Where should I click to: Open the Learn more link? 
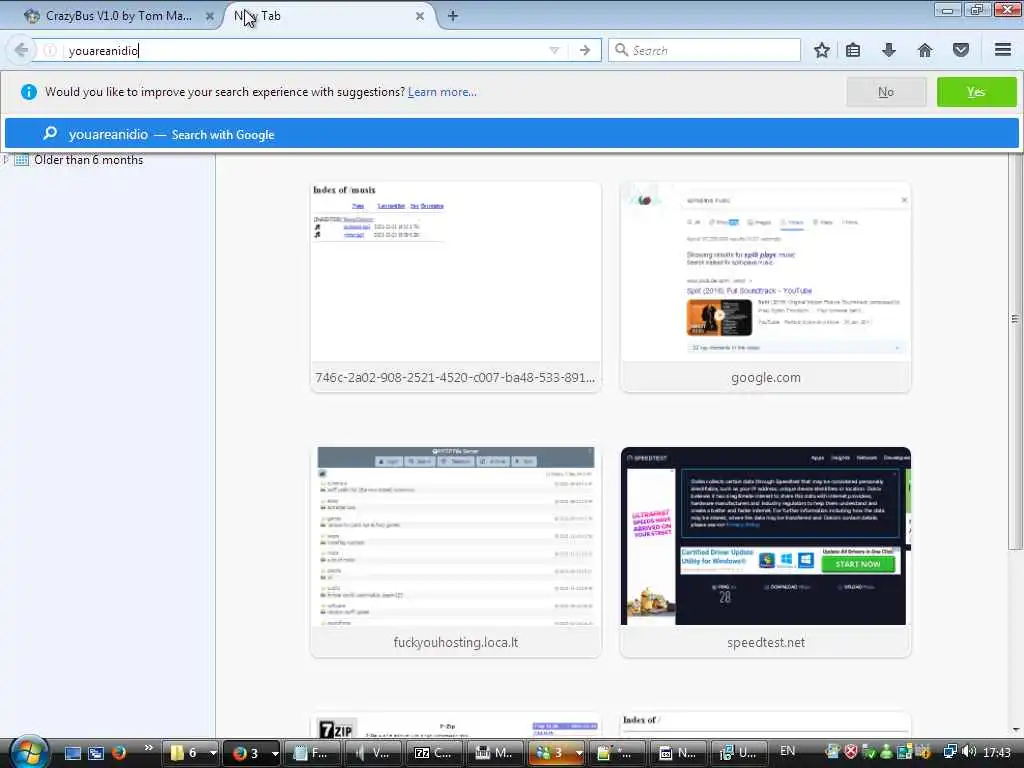point(442,92)
